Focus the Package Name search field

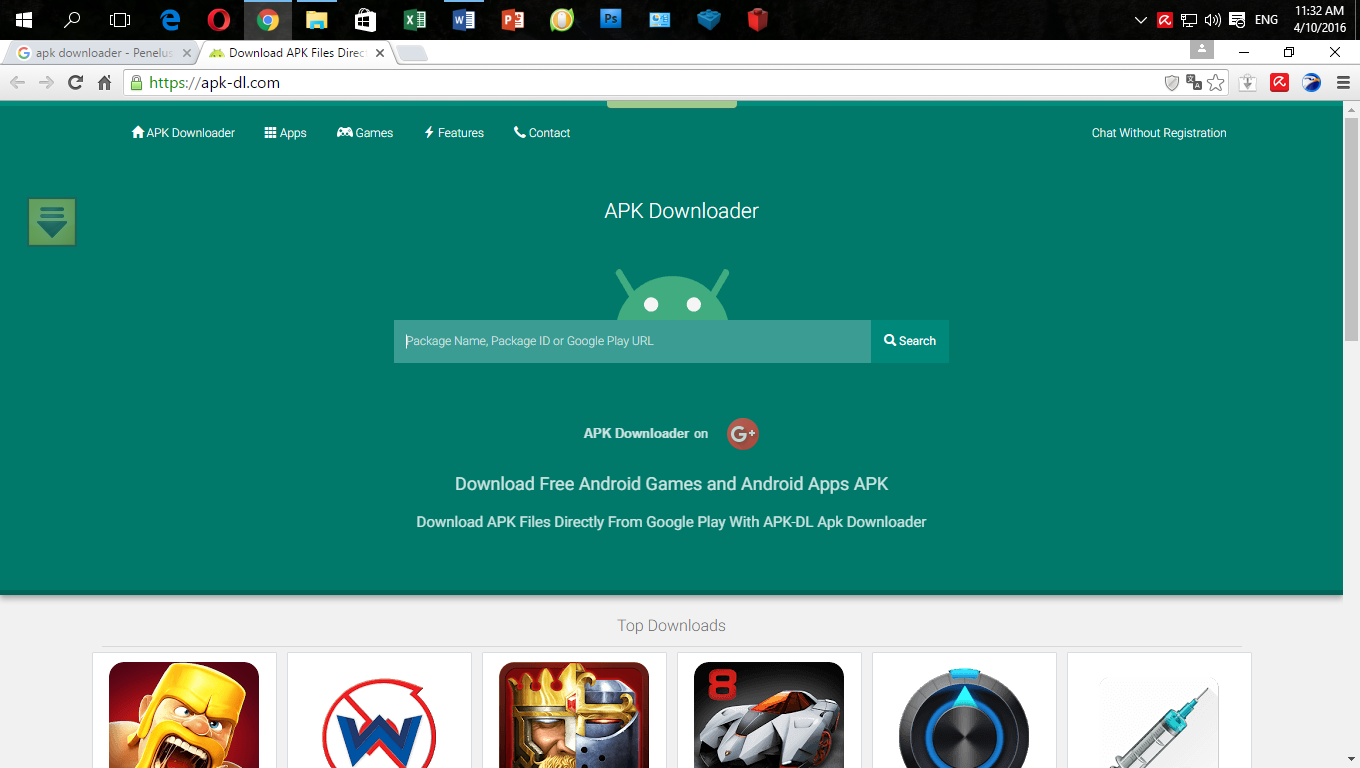(632, 341)
